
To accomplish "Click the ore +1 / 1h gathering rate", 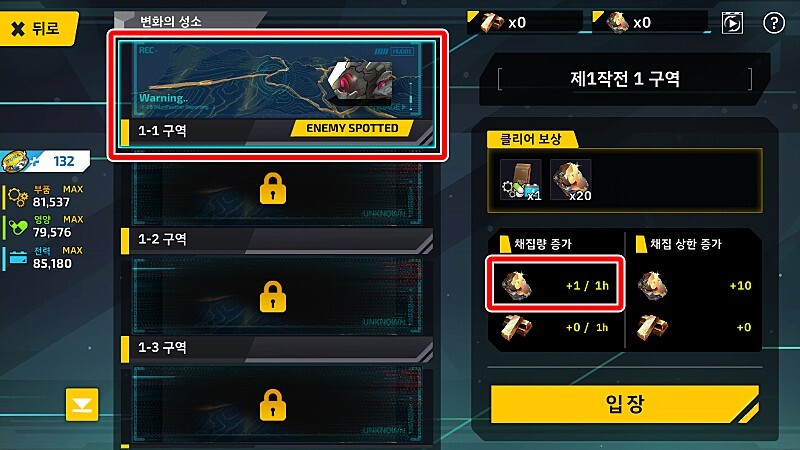I will 555,285.
